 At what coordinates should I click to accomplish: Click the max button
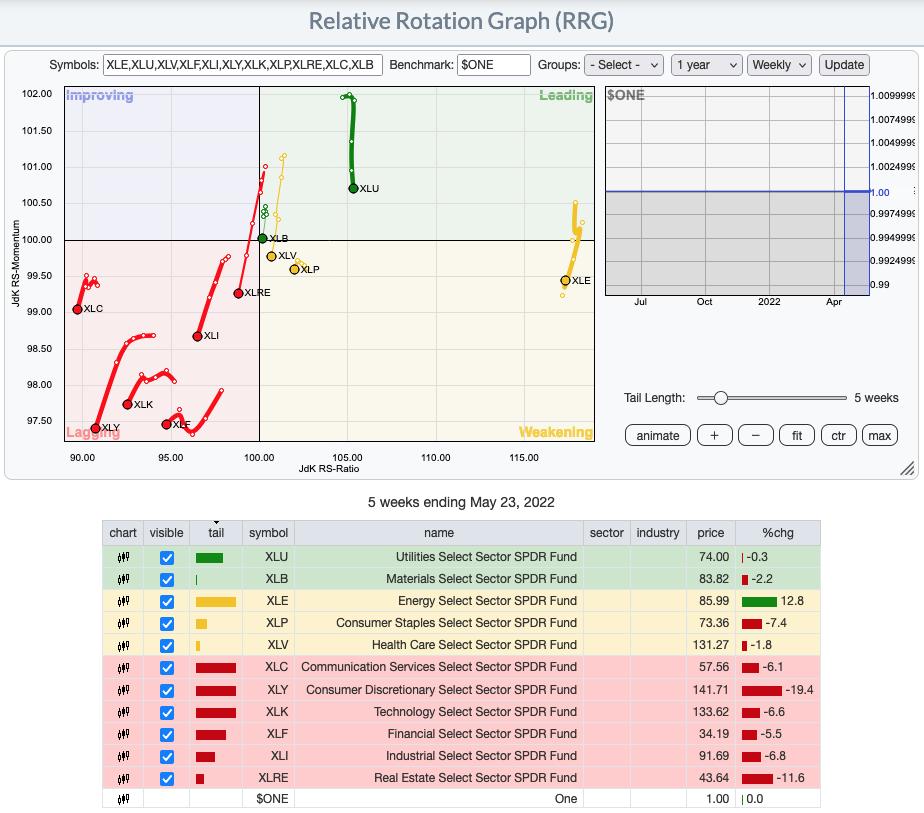879,435
